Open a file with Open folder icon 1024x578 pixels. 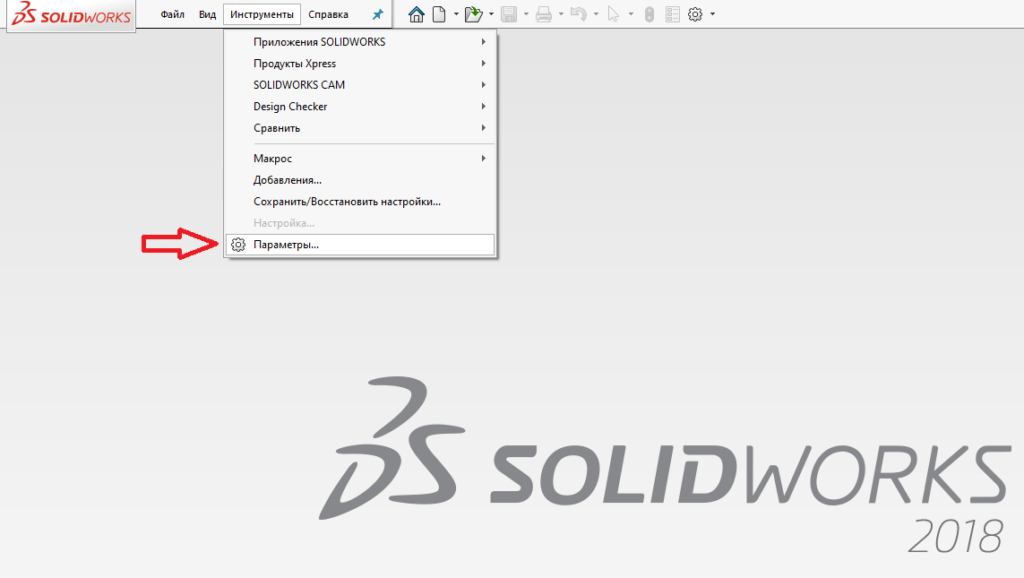pos(473,14)
